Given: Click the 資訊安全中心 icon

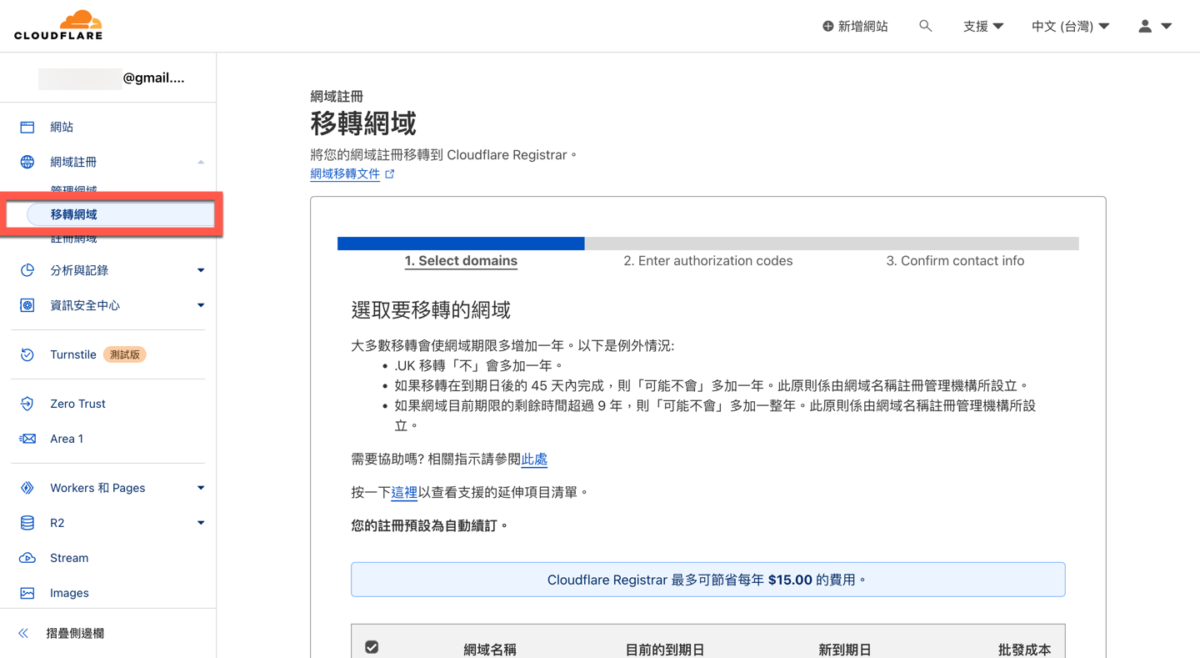Looking at the screenshot, I should point(28,305).
